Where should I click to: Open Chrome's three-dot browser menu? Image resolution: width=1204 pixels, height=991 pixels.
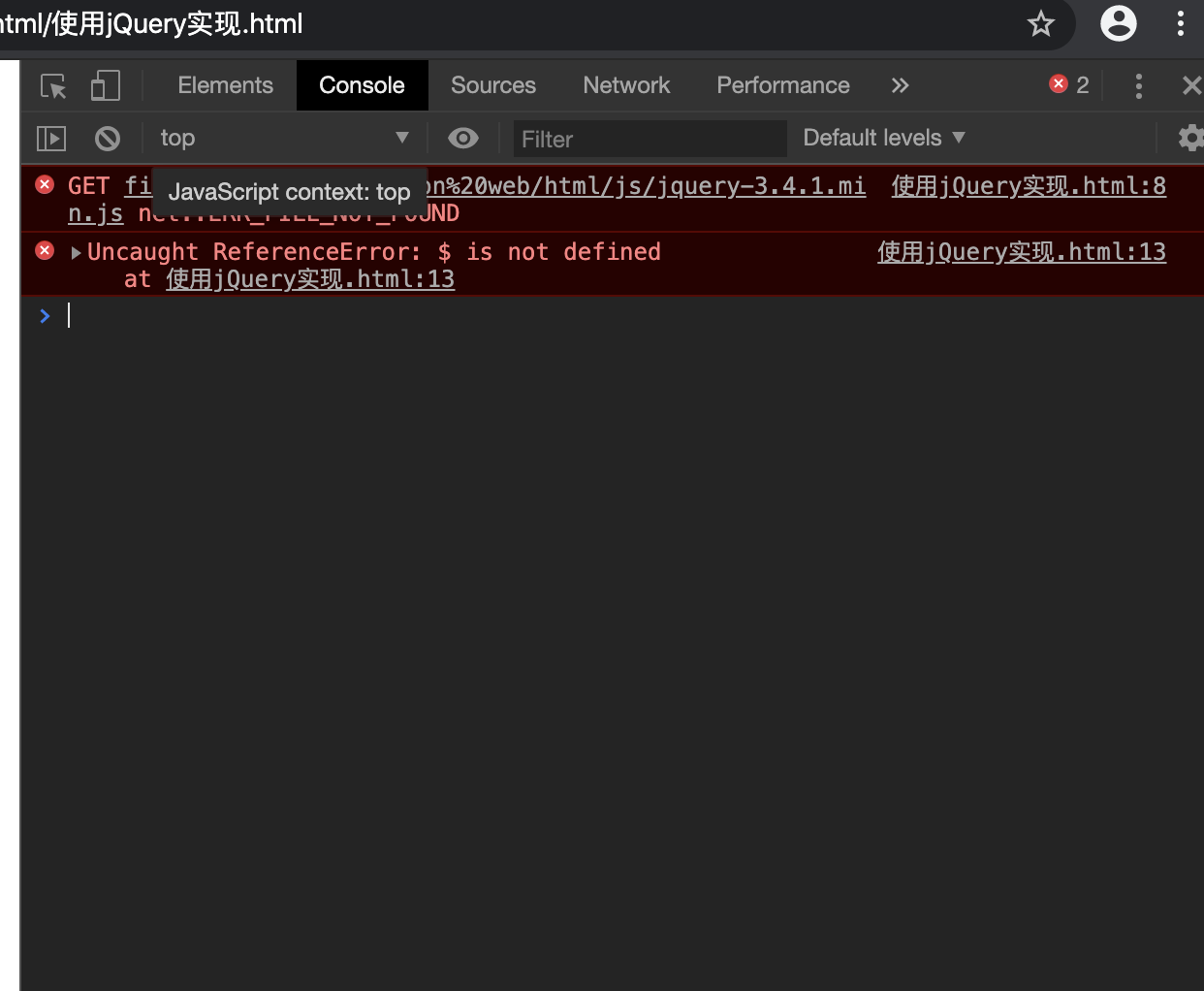1180,23
